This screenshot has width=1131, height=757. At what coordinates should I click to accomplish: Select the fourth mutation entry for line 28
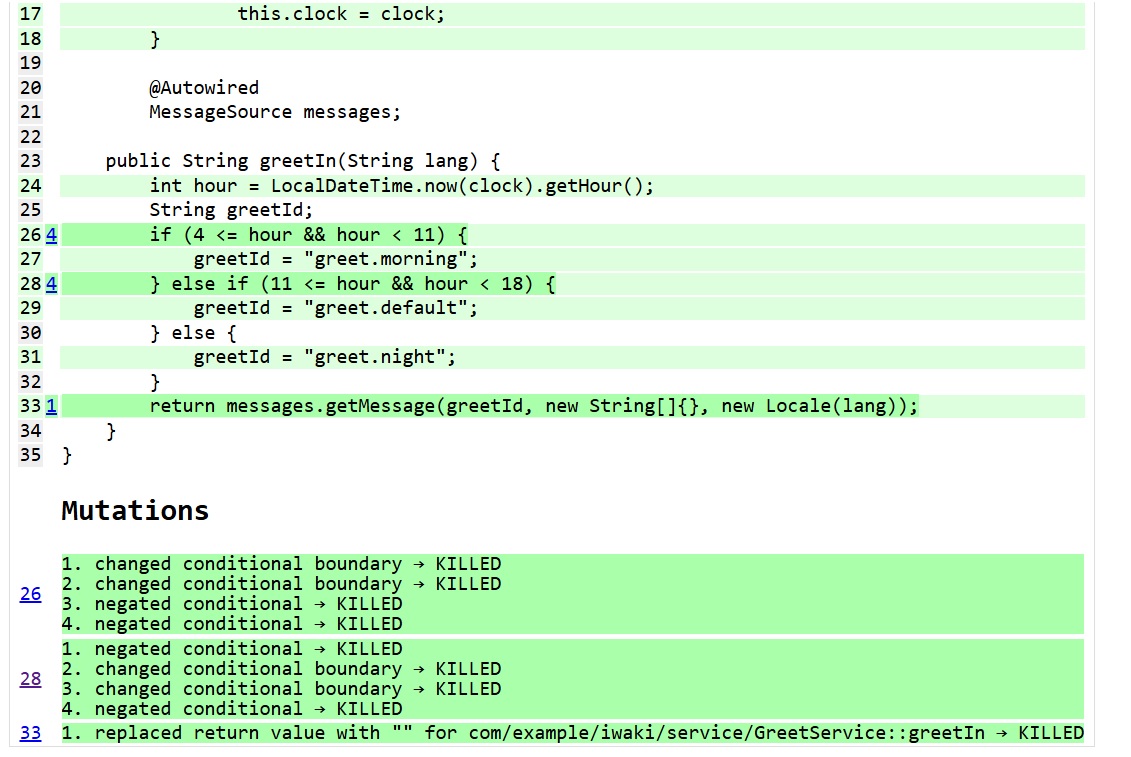pyautogui.click(x=232, y=709)
